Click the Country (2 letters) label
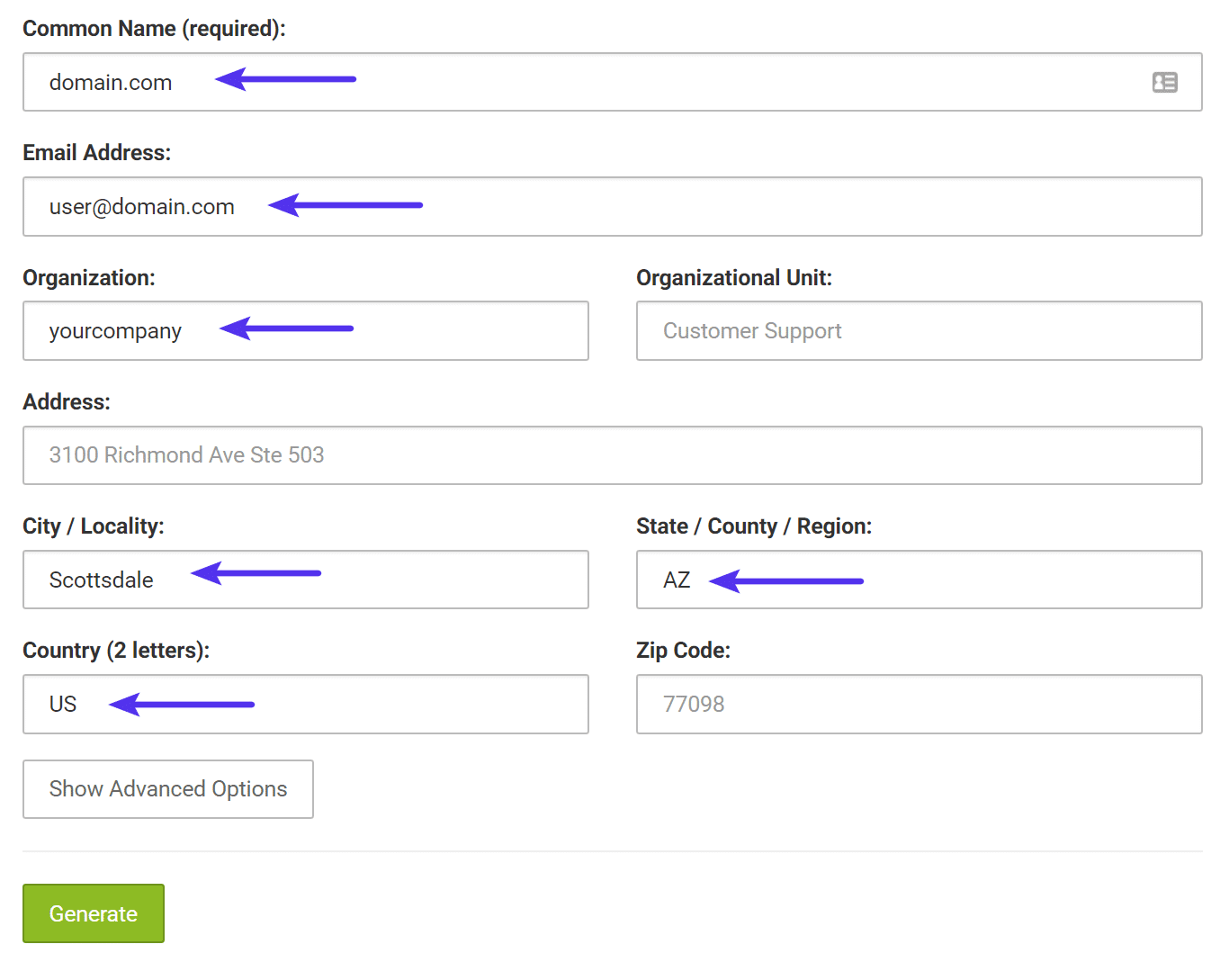 point(117,650)
